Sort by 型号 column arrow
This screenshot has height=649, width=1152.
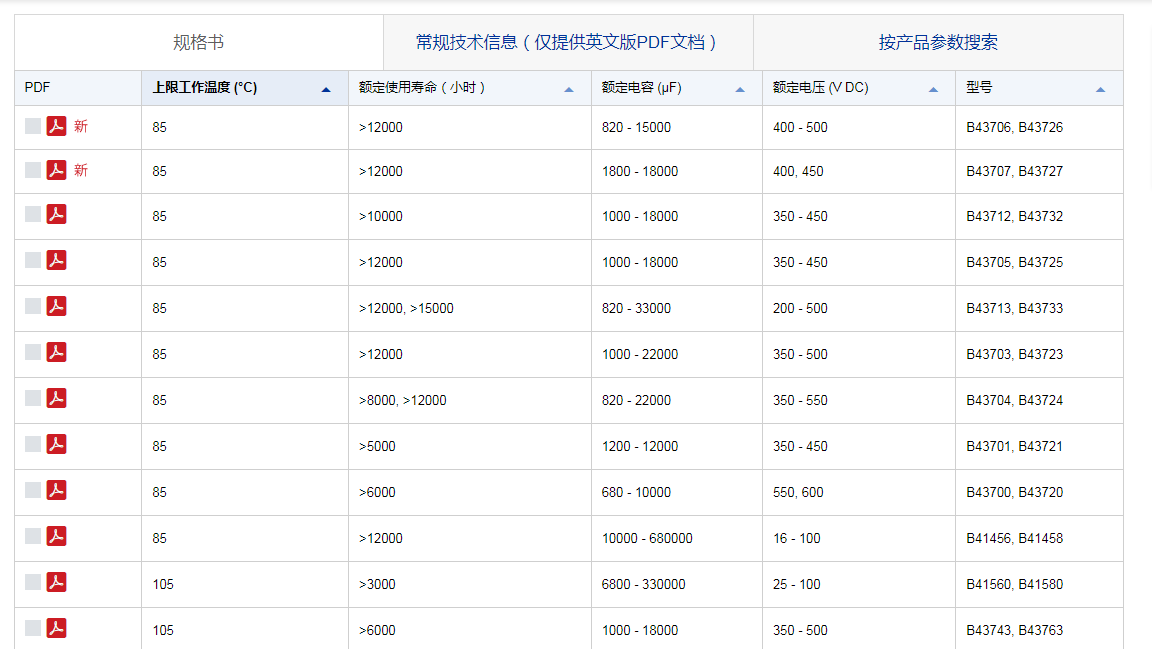coord(1100,89)
